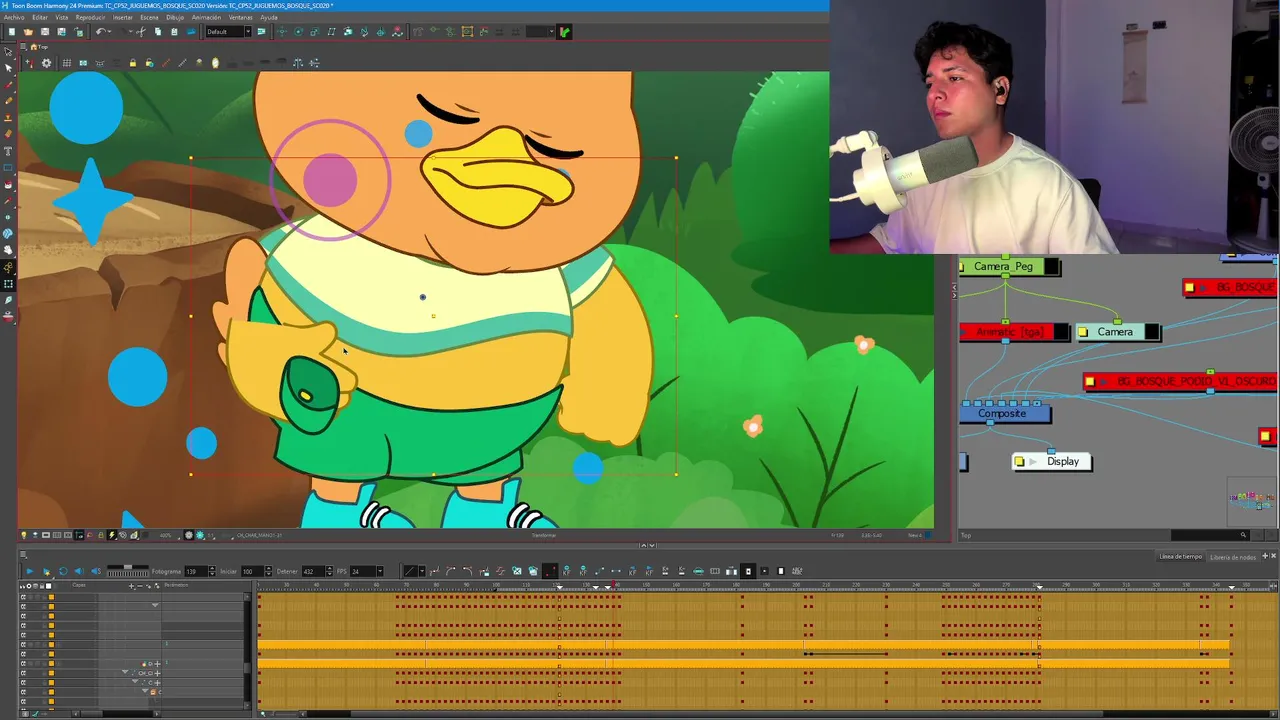Select the Pen feather tool
The image size is (1280, 720).
point(9,301)
